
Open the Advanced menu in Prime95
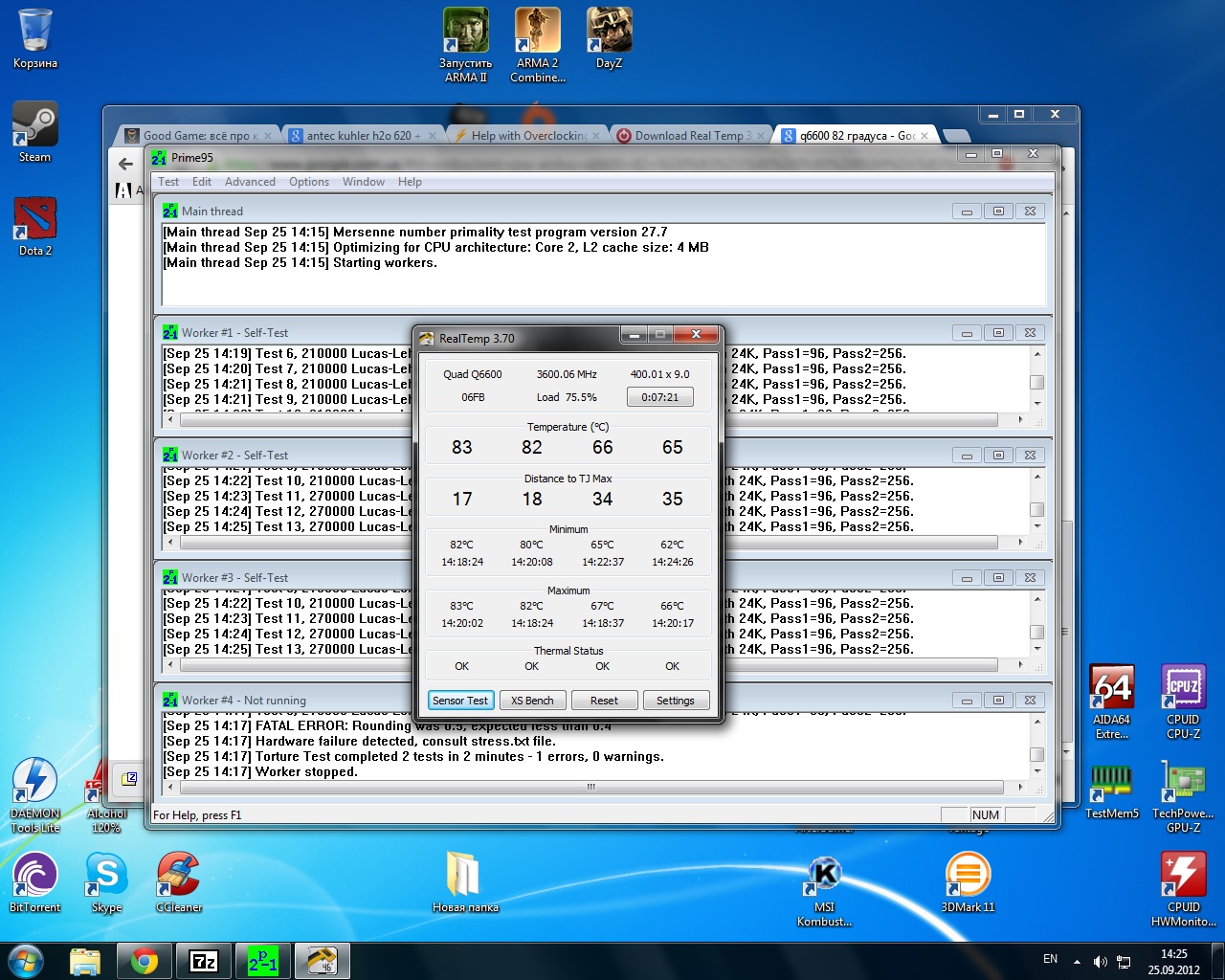250,182
